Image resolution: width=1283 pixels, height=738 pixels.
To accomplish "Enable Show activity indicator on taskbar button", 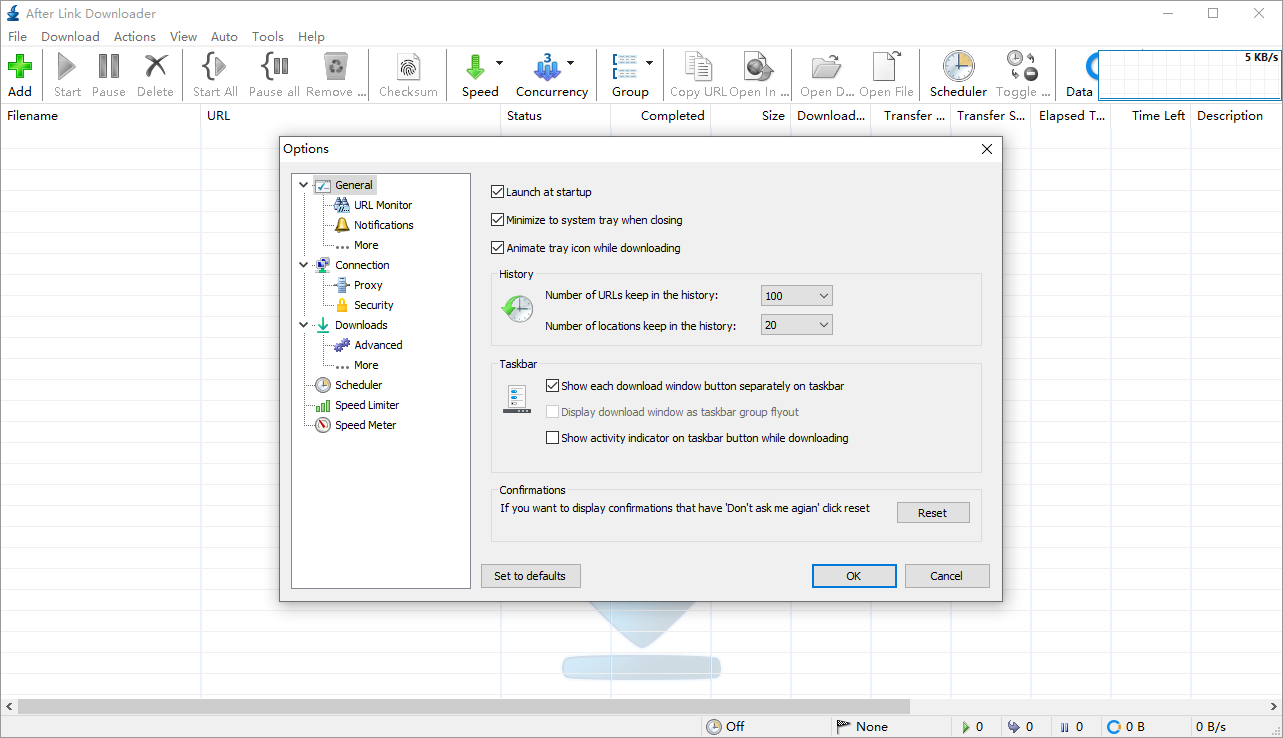I will 552,438.
